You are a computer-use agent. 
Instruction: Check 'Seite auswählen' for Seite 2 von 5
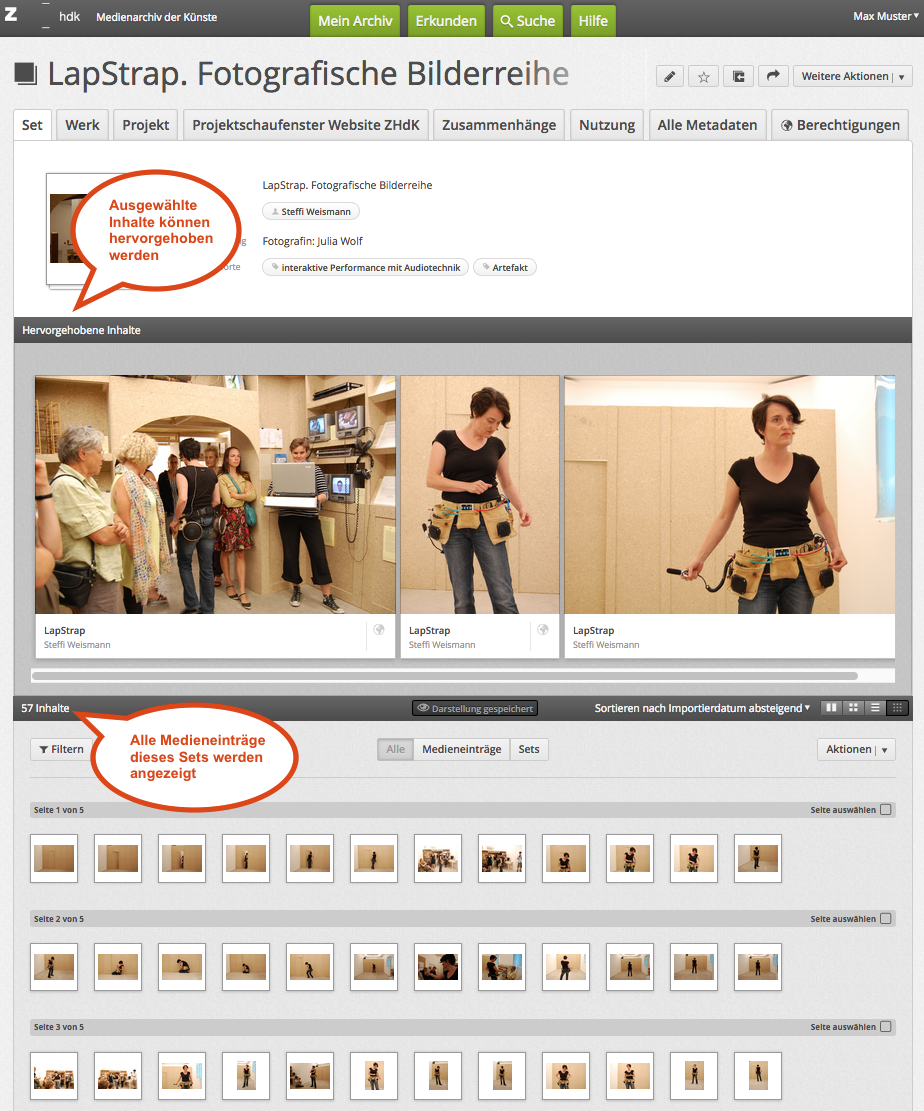pyautogui.click(x=886, y=919)
